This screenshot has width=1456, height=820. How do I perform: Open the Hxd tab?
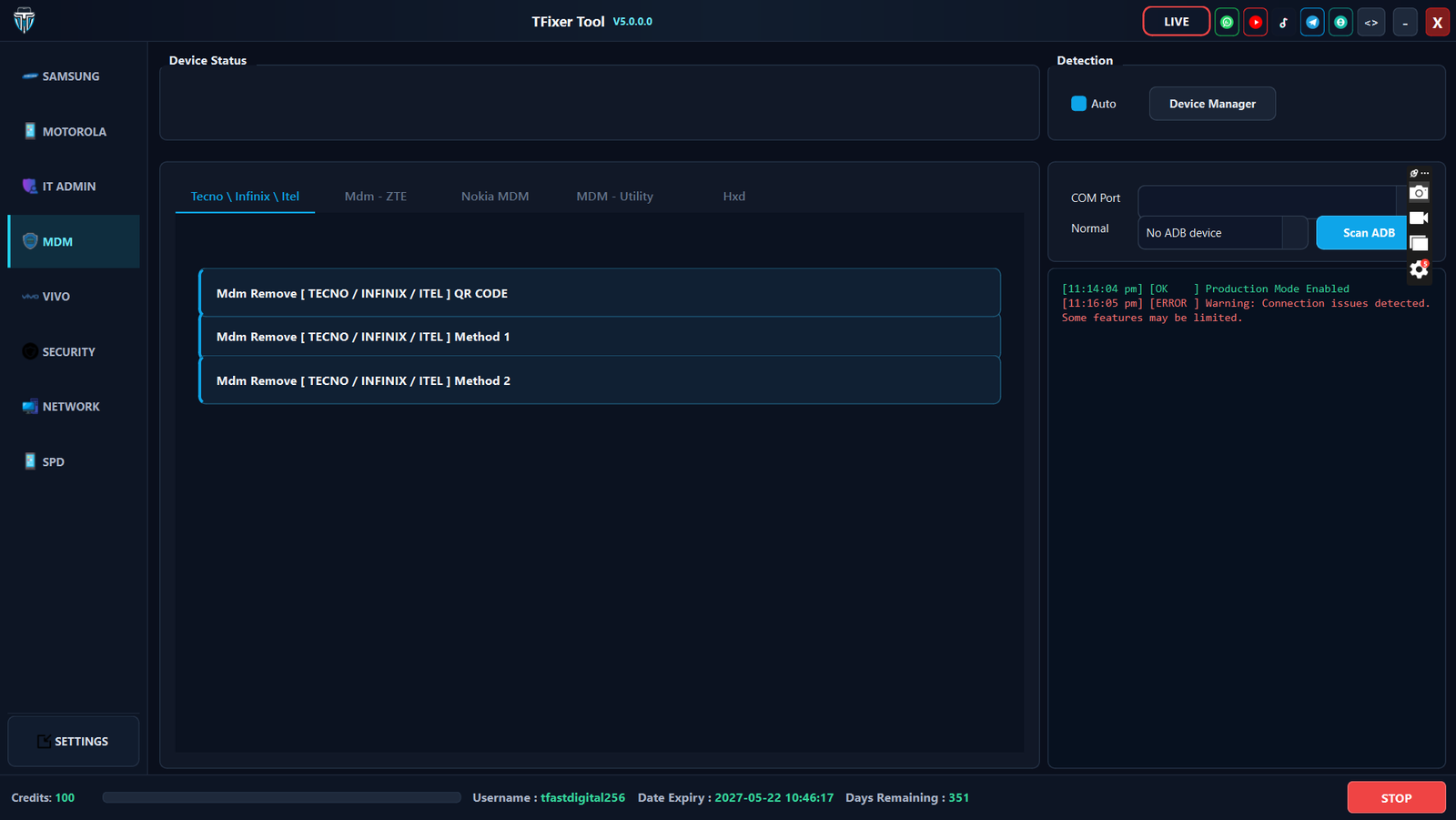(x=734, y=197)
